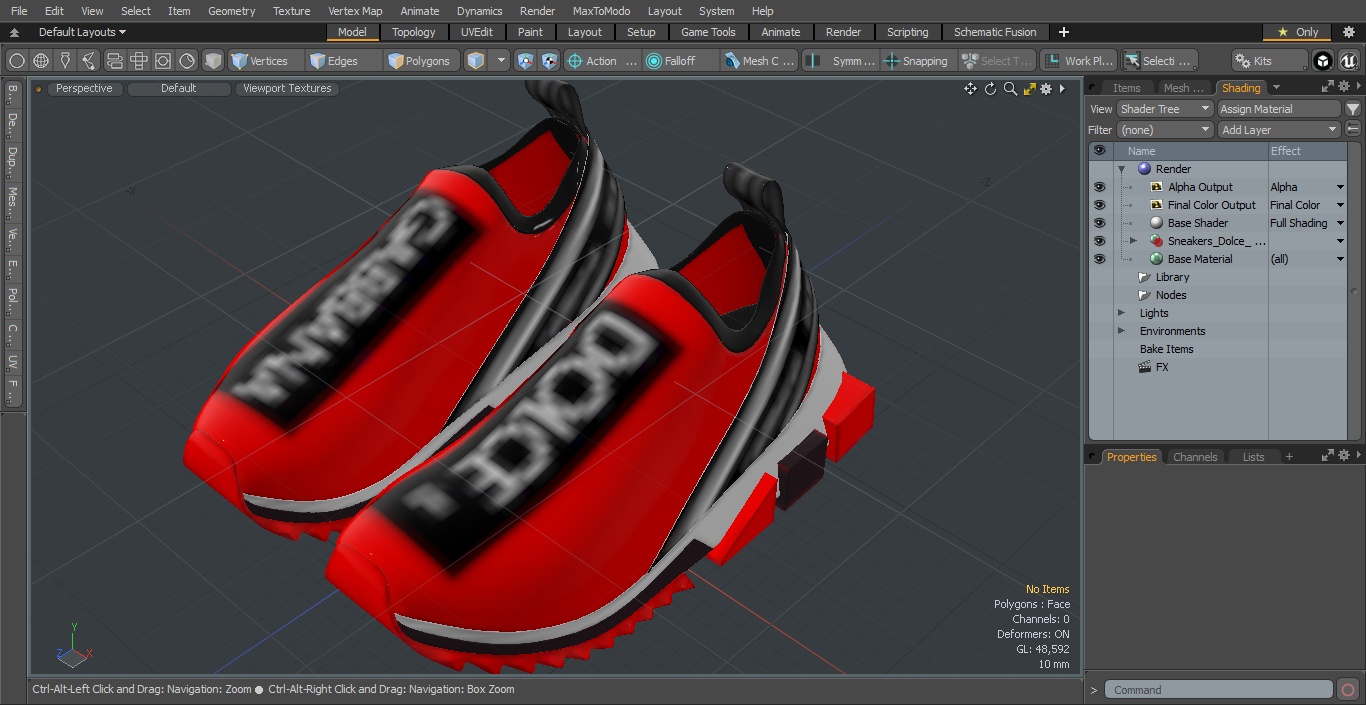This screenshot has width=1366, height=705.
Task: Open the Work Plane options
Action: pyautogui.click(x=1078, y=61)
